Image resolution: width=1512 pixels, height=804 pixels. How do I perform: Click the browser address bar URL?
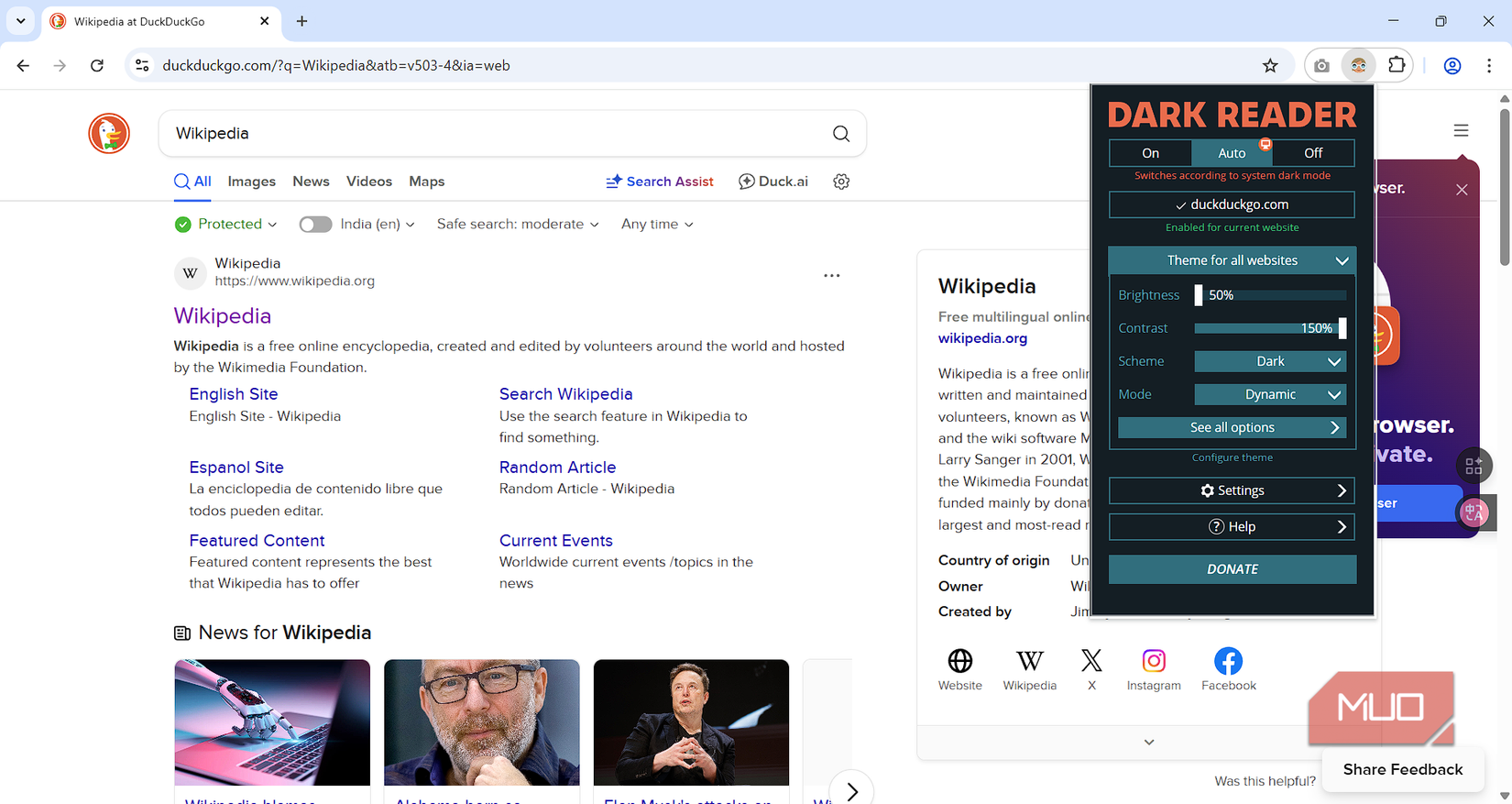336,65
